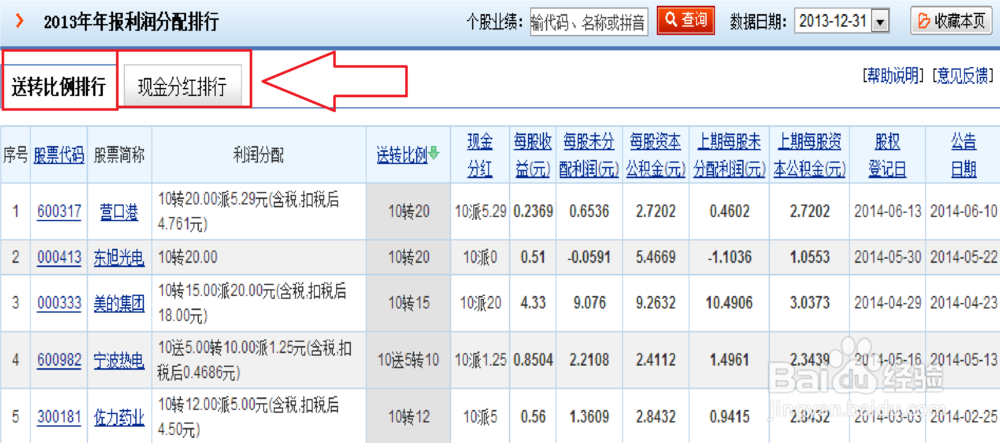The image size is (1000, 443).
Task: Click the stock code or name search field
Action: [x=589, y=22]
